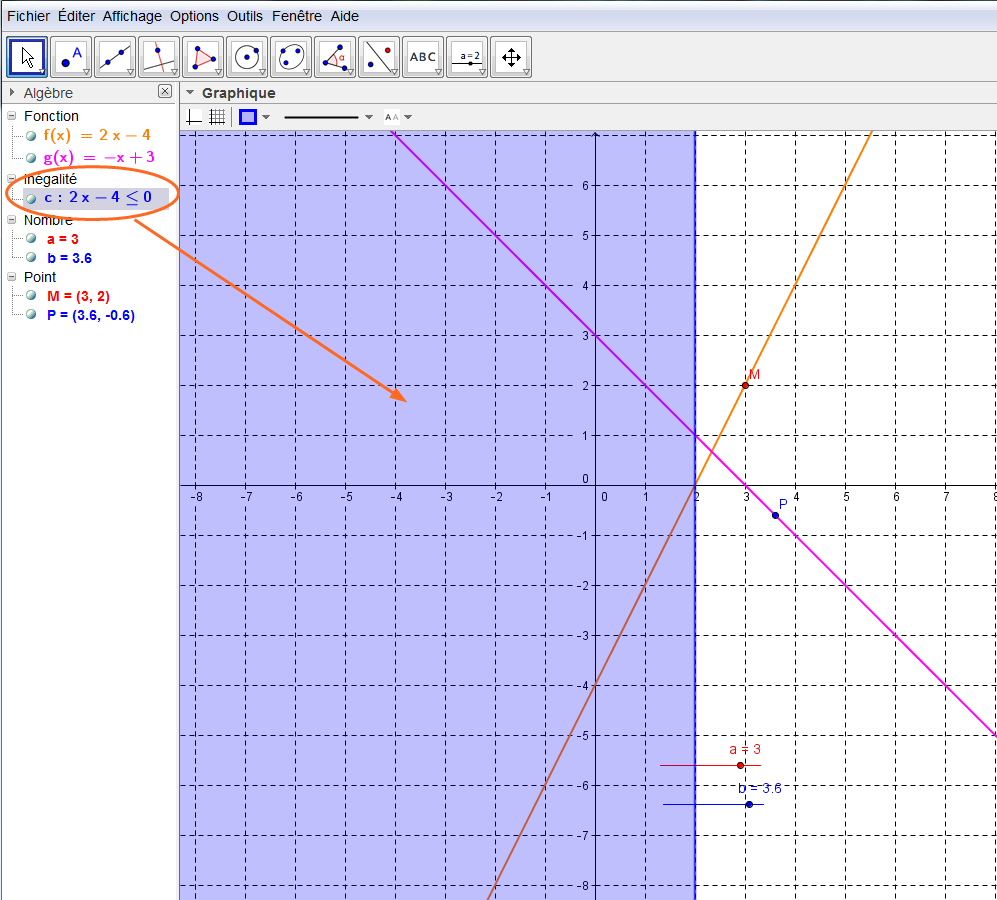Select the New Point tool
This screenshot has height=900, width=997.
click(x=71, y=57)
